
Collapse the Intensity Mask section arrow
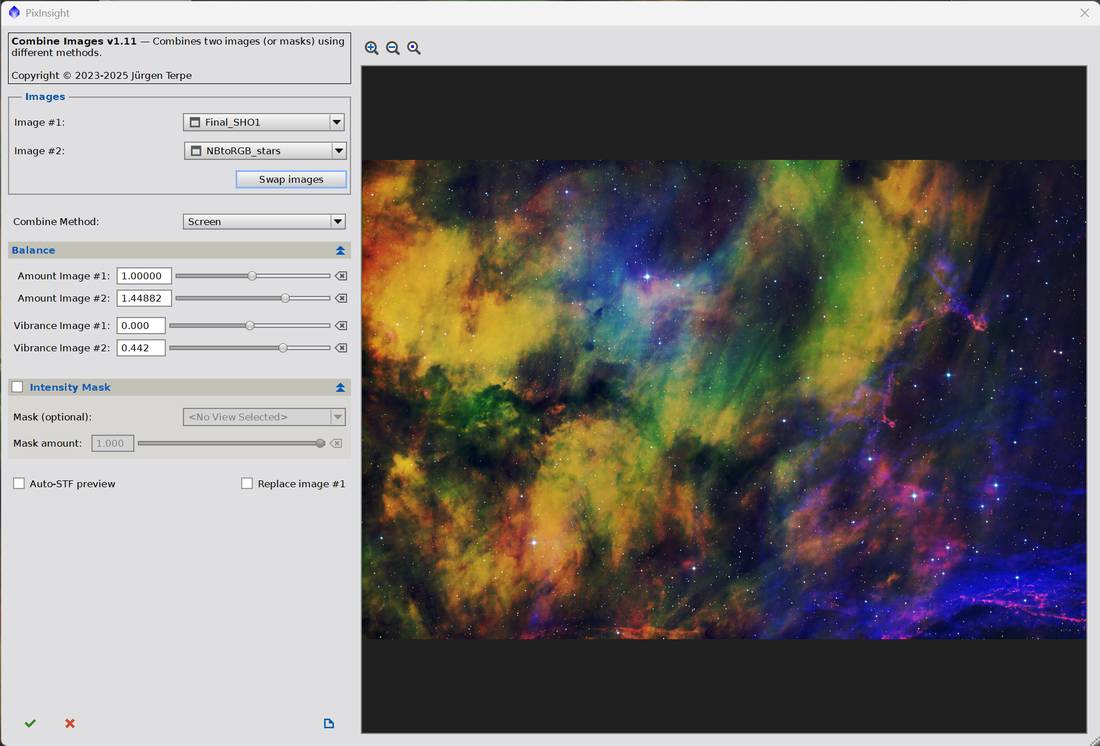click(x=340, y=387)
